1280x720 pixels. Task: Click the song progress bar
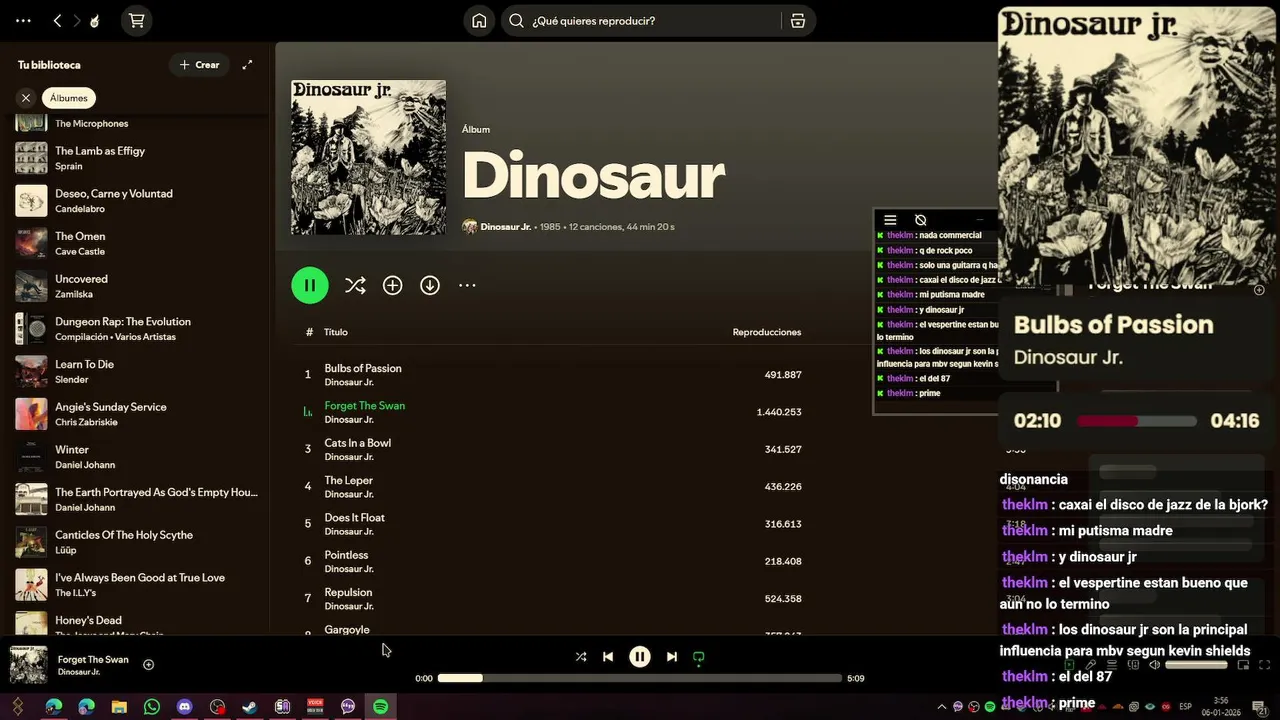coord(640,678)
